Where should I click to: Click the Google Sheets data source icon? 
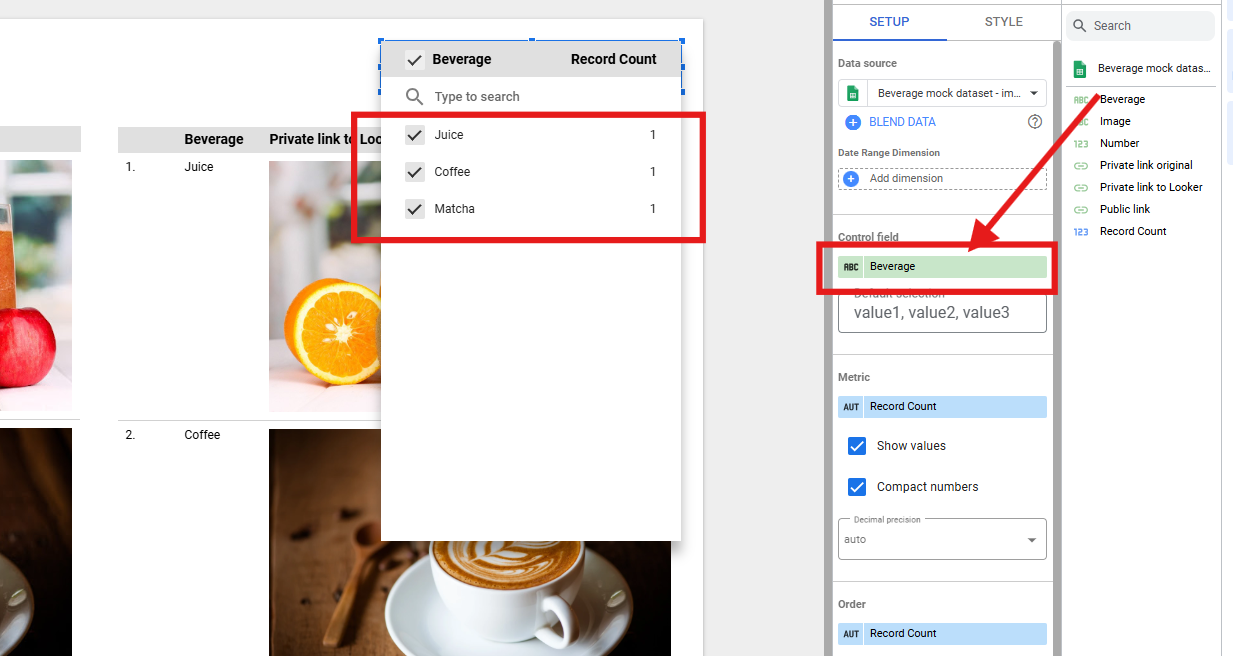(853, 93)
